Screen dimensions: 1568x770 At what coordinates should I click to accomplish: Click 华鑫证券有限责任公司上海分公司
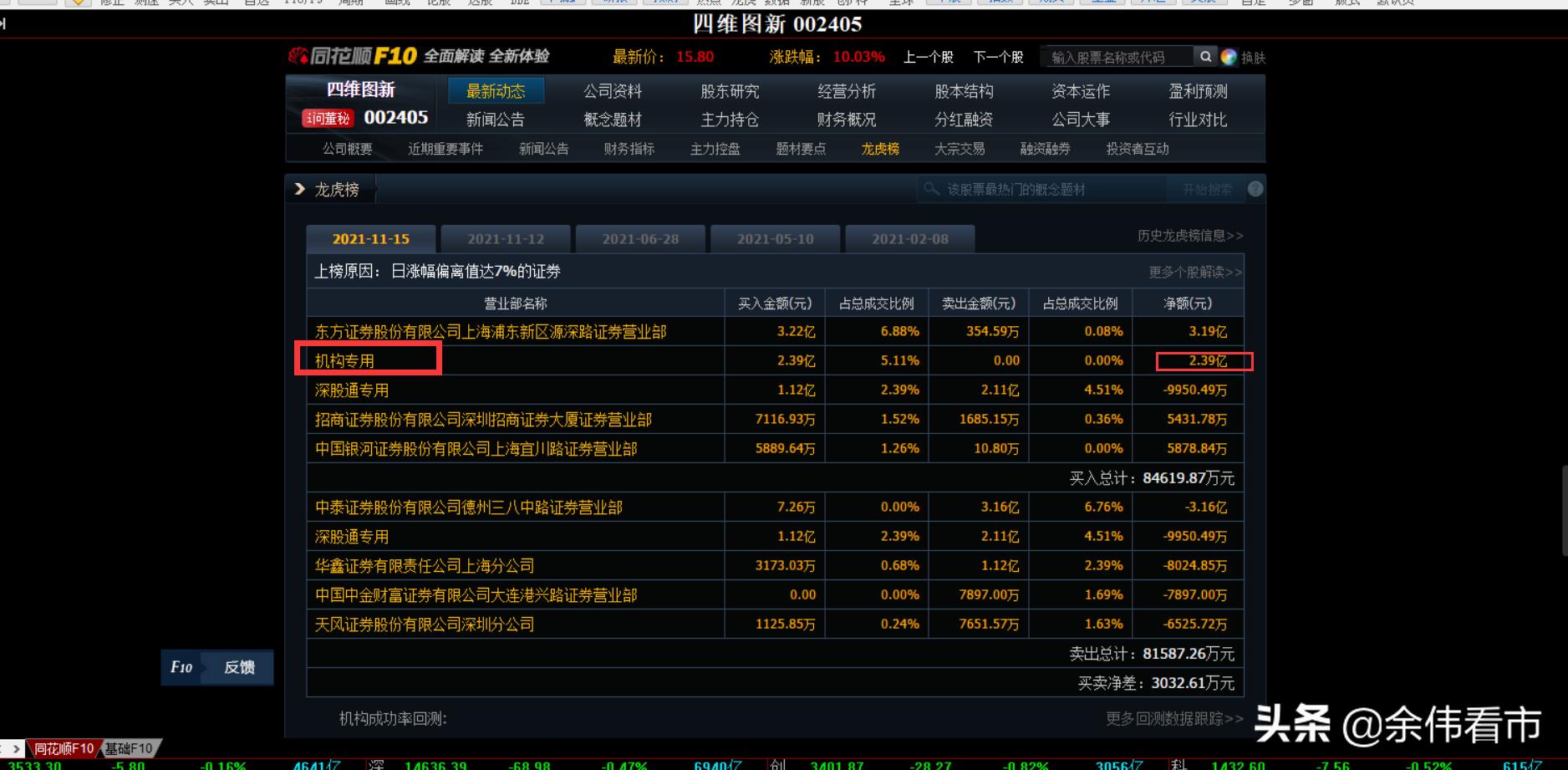tap(424, 566)
